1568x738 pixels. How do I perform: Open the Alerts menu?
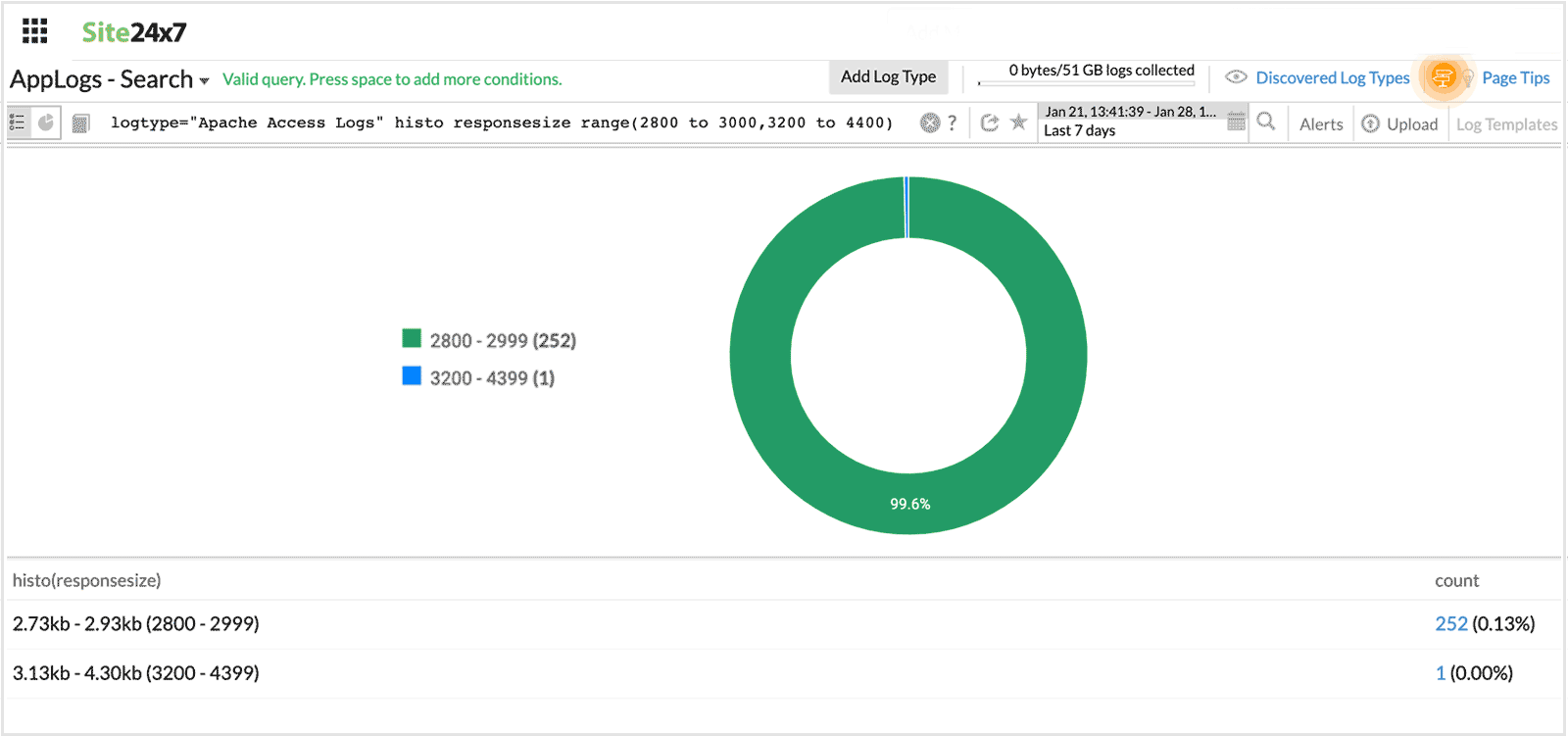1321,124
